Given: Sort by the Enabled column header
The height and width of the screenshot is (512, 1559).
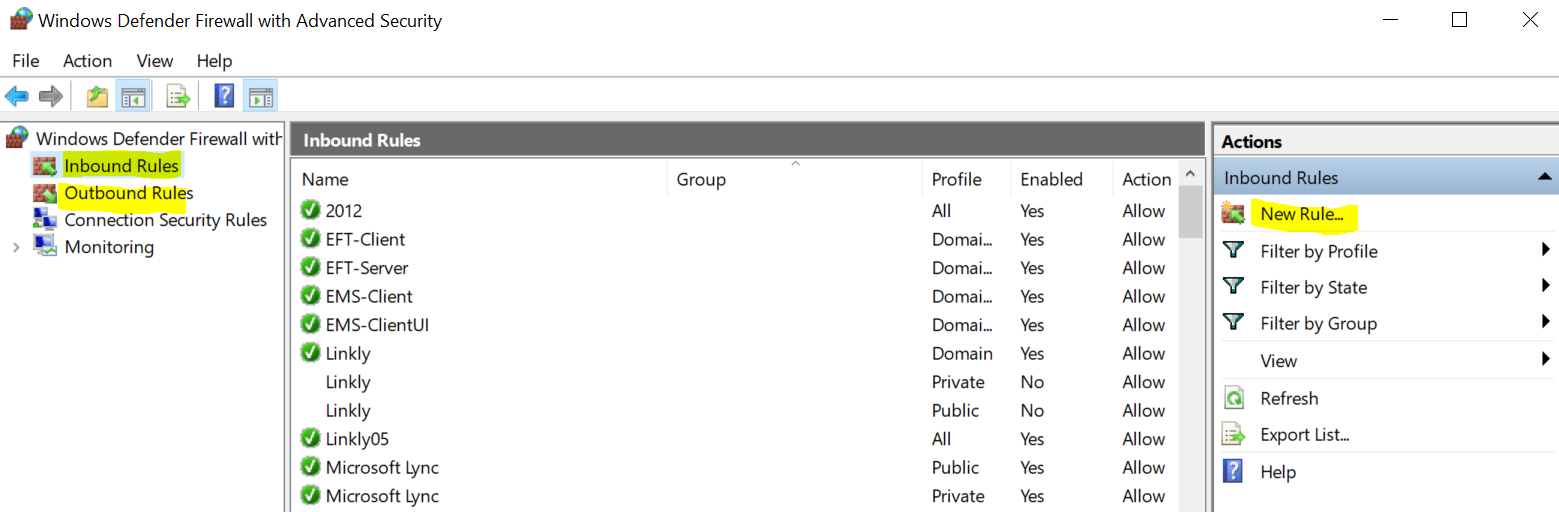Looking at the screenshot, I should [1062, 179].
